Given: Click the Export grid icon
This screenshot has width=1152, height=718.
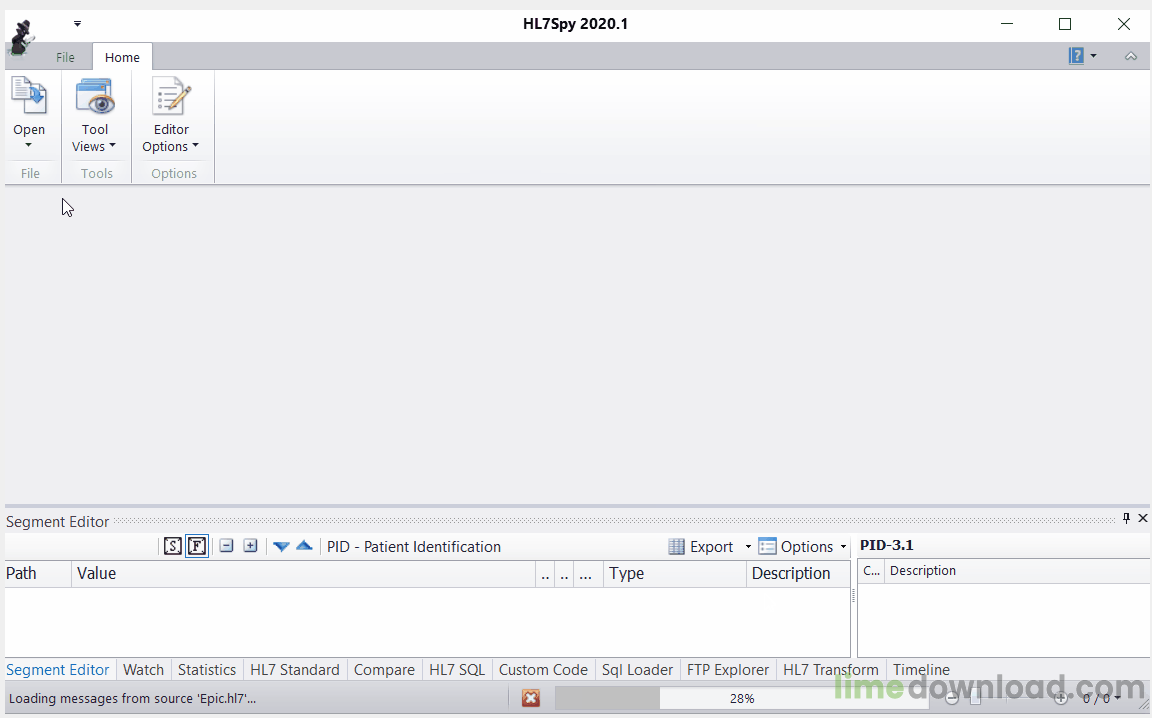Looking at the screenshot, I should pyautogui.click(x=677, y=547).
